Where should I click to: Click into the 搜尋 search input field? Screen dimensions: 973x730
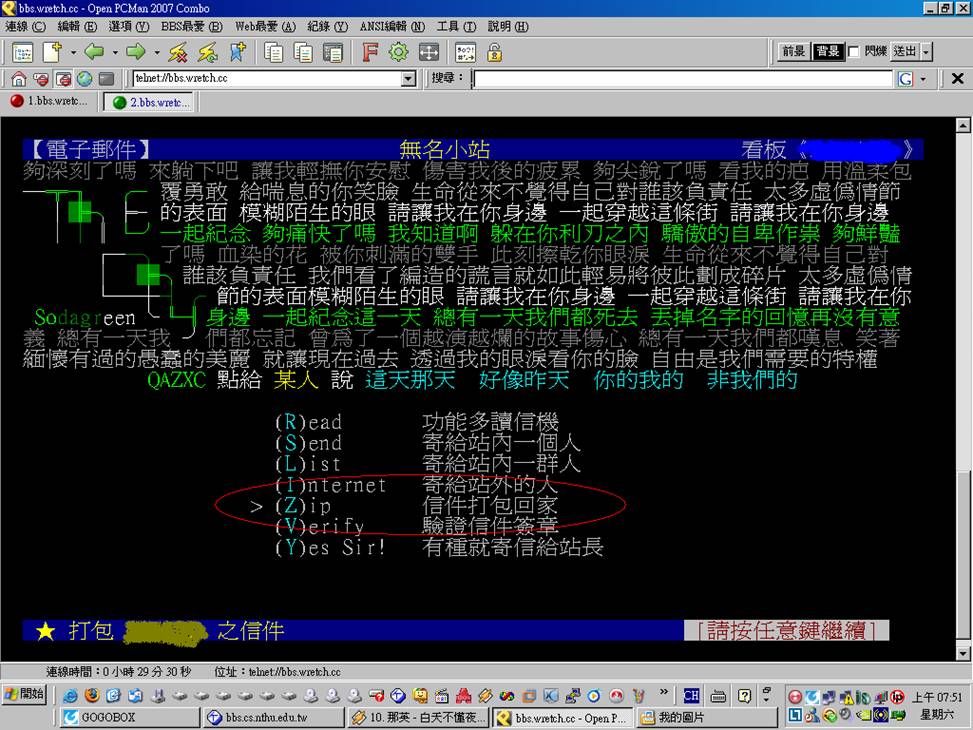click(x=682, y=79)
